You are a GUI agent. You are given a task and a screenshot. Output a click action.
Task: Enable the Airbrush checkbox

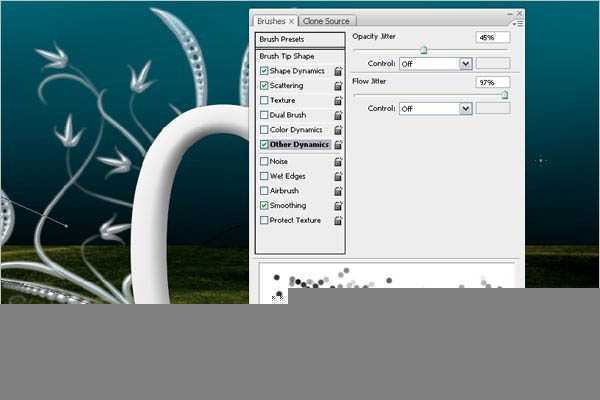264,191
